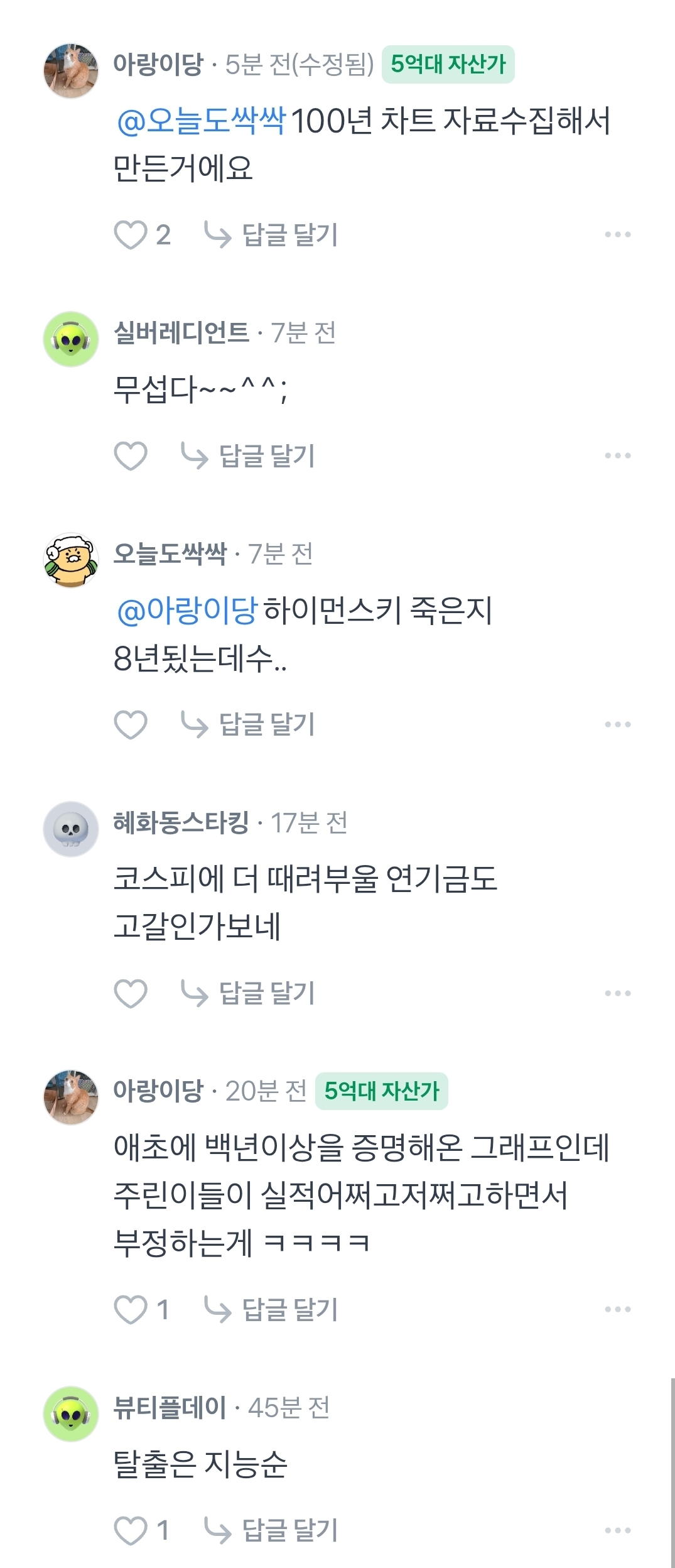Open 아랑이당's rabbit profile picture at top

pyautogui.click(x=71, y=70)
